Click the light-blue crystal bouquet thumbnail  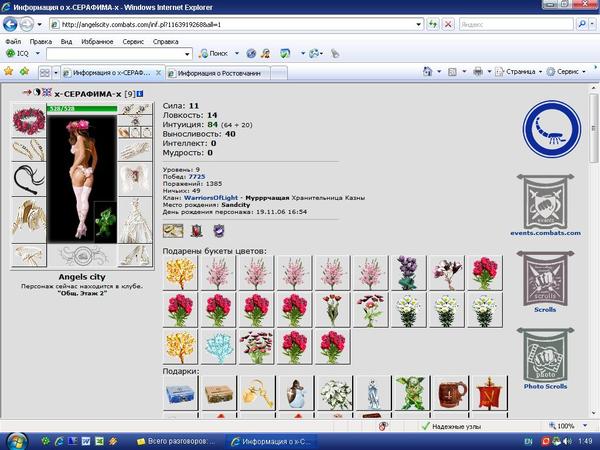[x=218, y=347]
